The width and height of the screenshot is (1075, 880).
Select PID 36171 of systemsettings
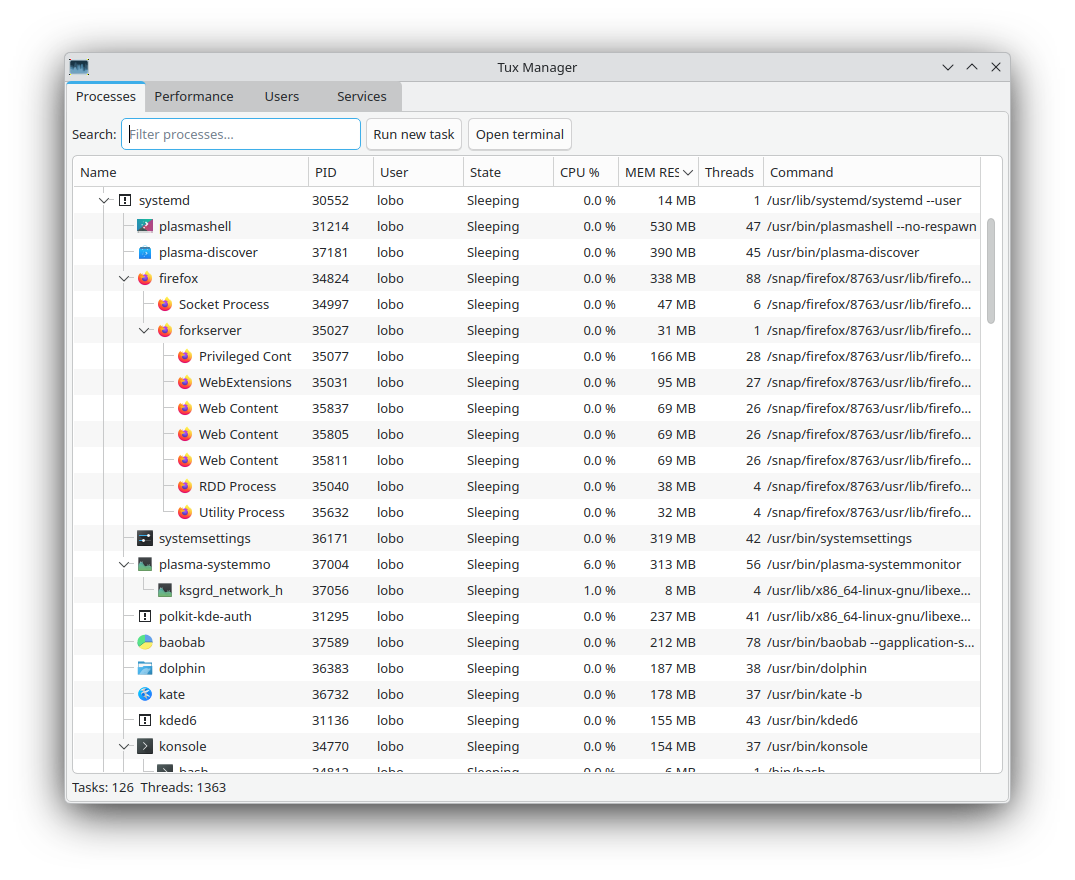(329, 538)
